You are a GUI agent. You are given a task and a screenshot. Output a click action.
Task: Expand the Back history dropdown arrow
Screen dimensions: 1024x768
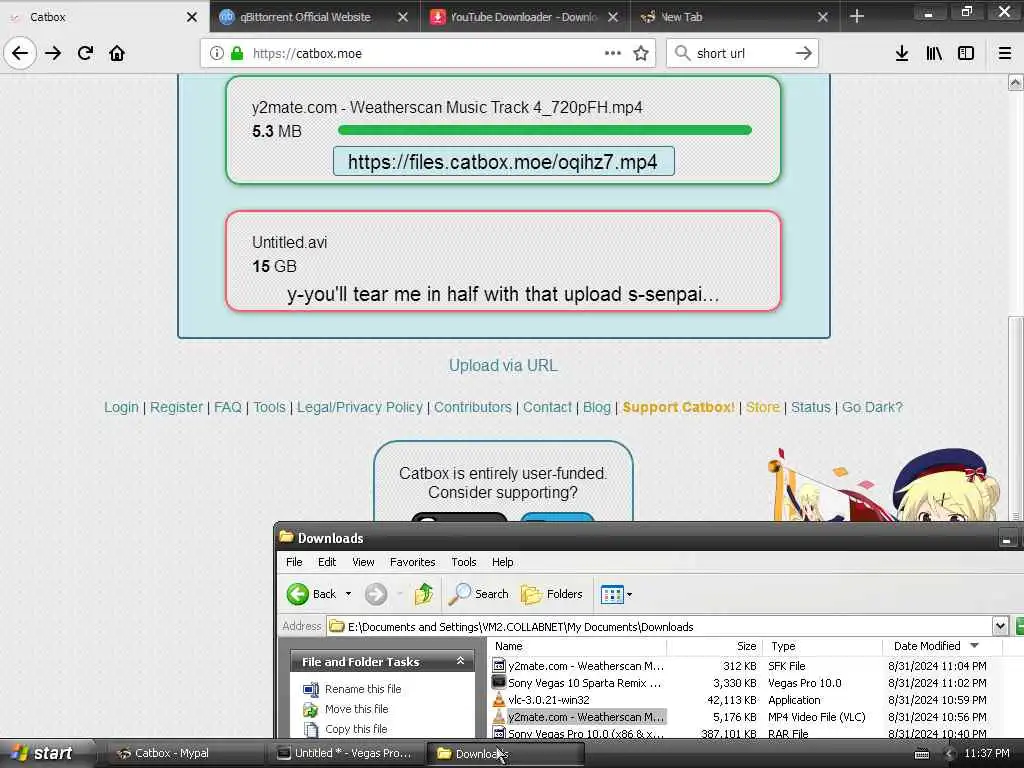tap(348, 594)
